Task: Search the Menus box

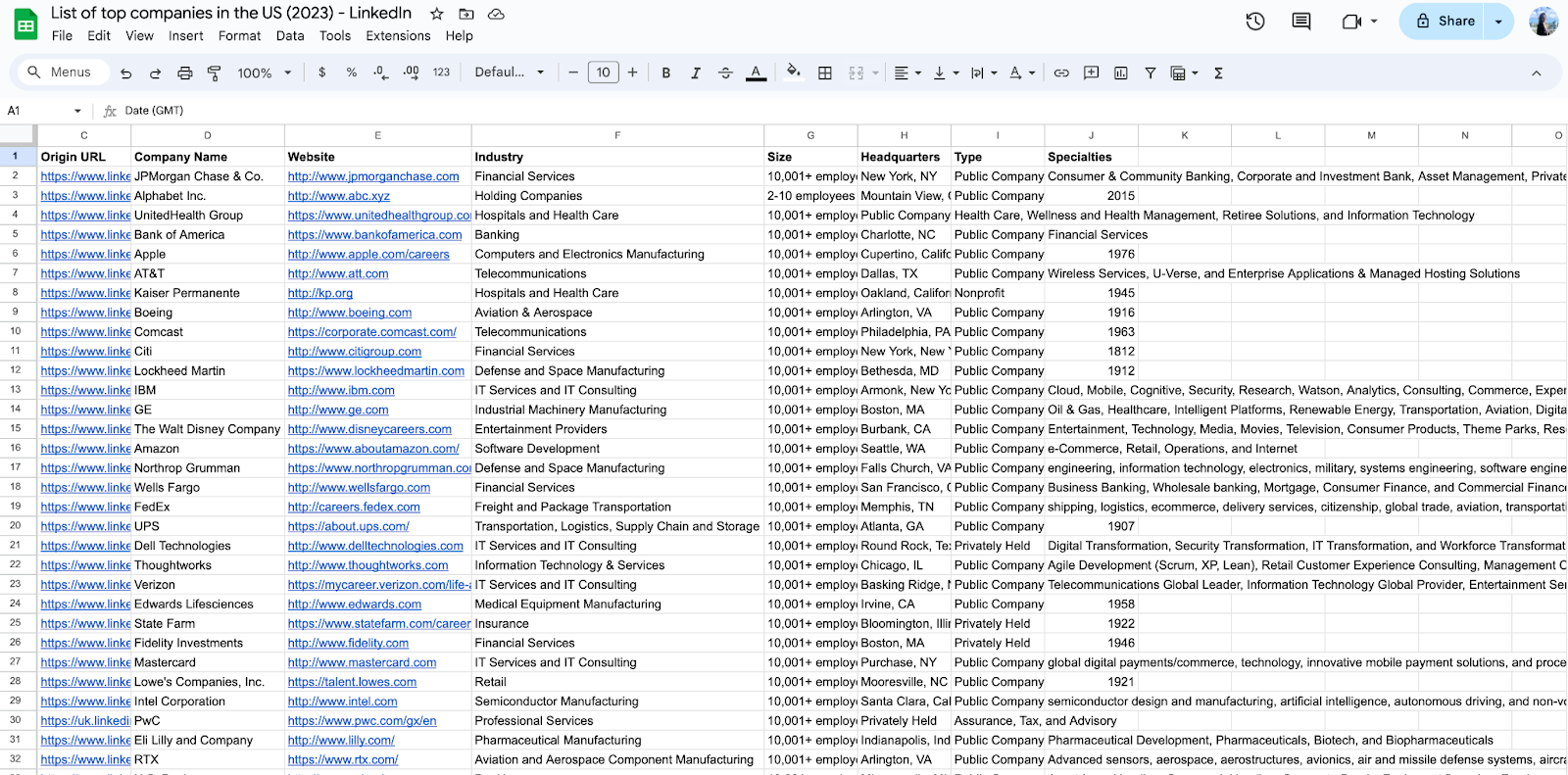Action: [63, 73]
